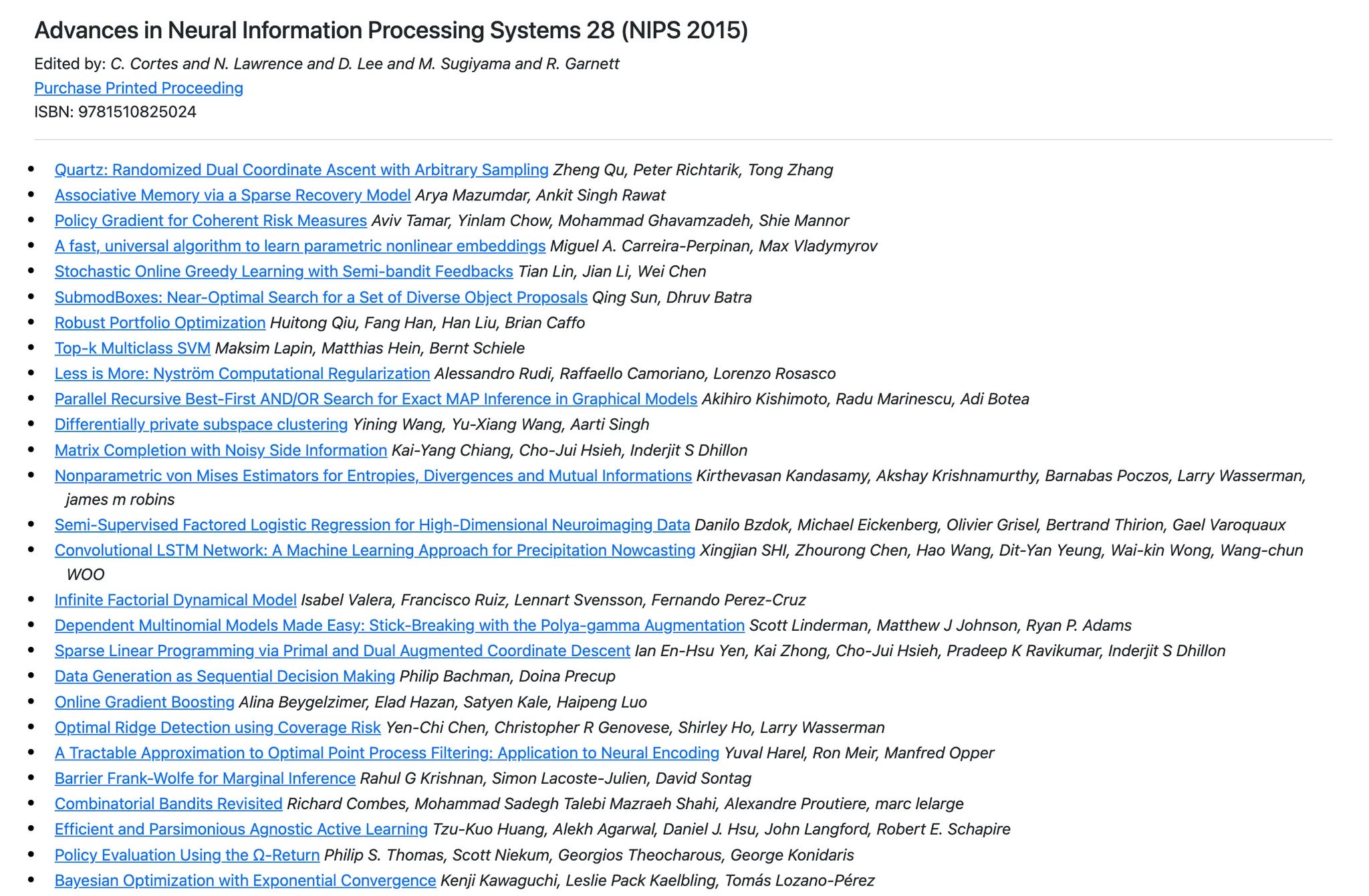Open the Quartz Randomized Dual Coordinate Ascent paper
This screenshot has height=896, width=1369.
pos(301,170)
